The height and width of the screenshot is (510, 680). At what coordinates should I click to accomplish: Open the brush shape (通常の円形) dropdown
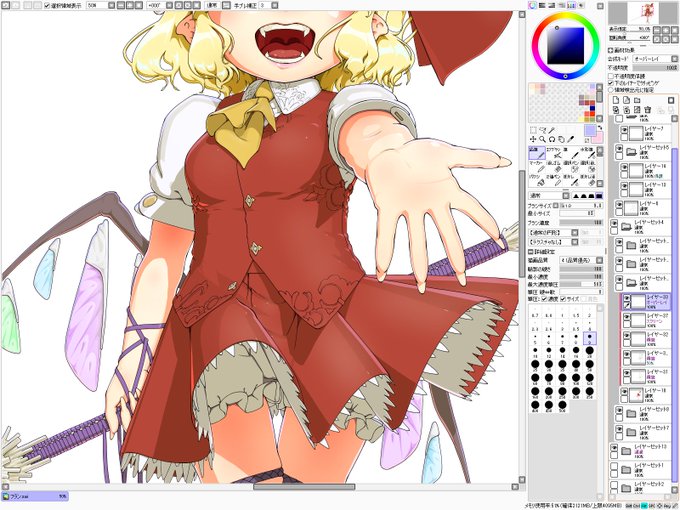click(x=553, y=233)
